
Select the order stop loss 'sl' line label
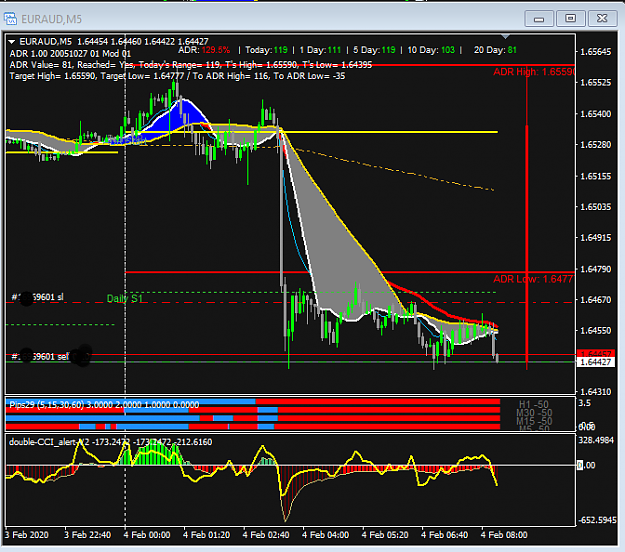(37, 297)
